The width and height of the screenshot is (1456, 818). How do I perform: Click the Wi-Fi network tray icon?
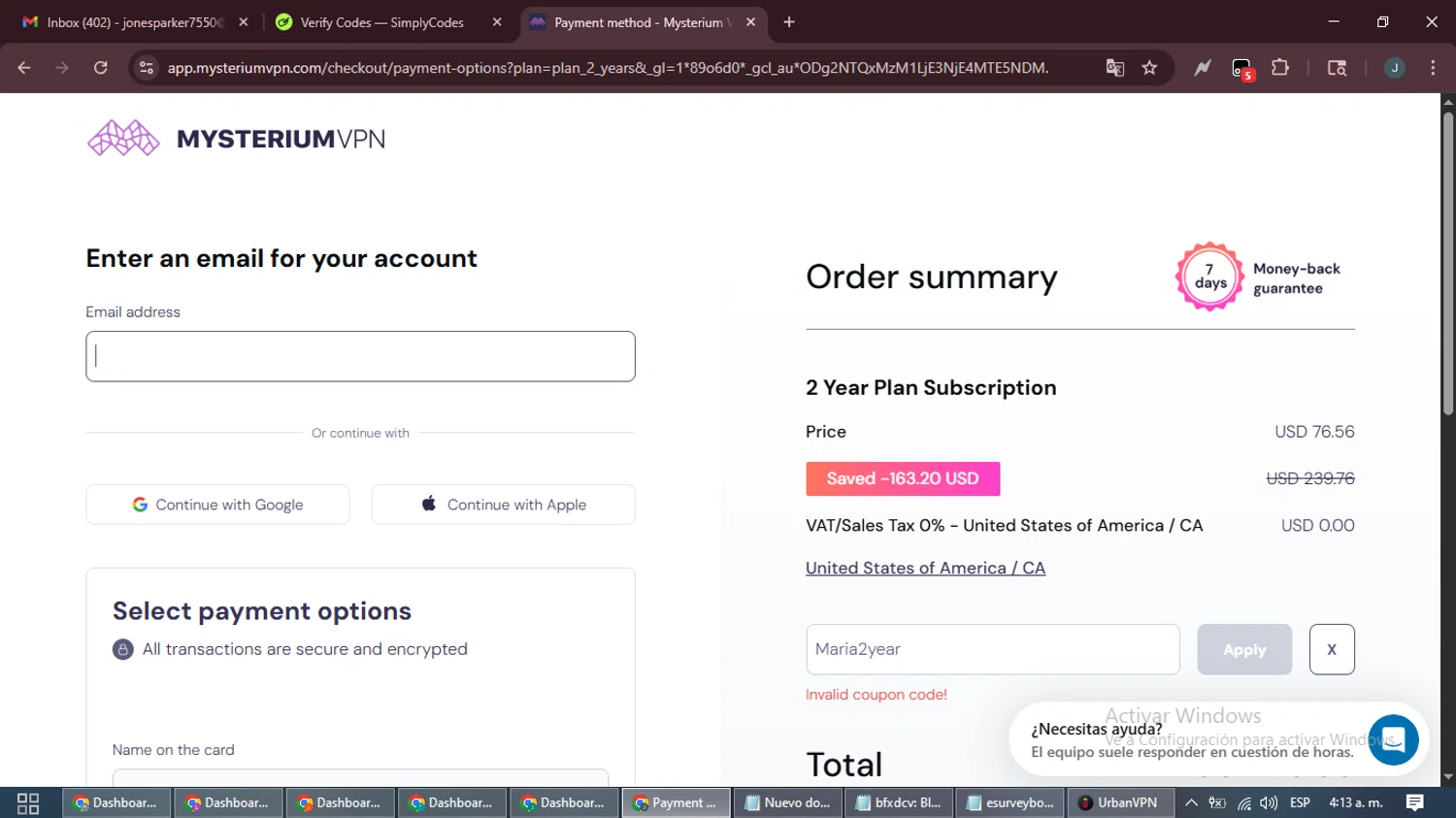[1243, 803]
